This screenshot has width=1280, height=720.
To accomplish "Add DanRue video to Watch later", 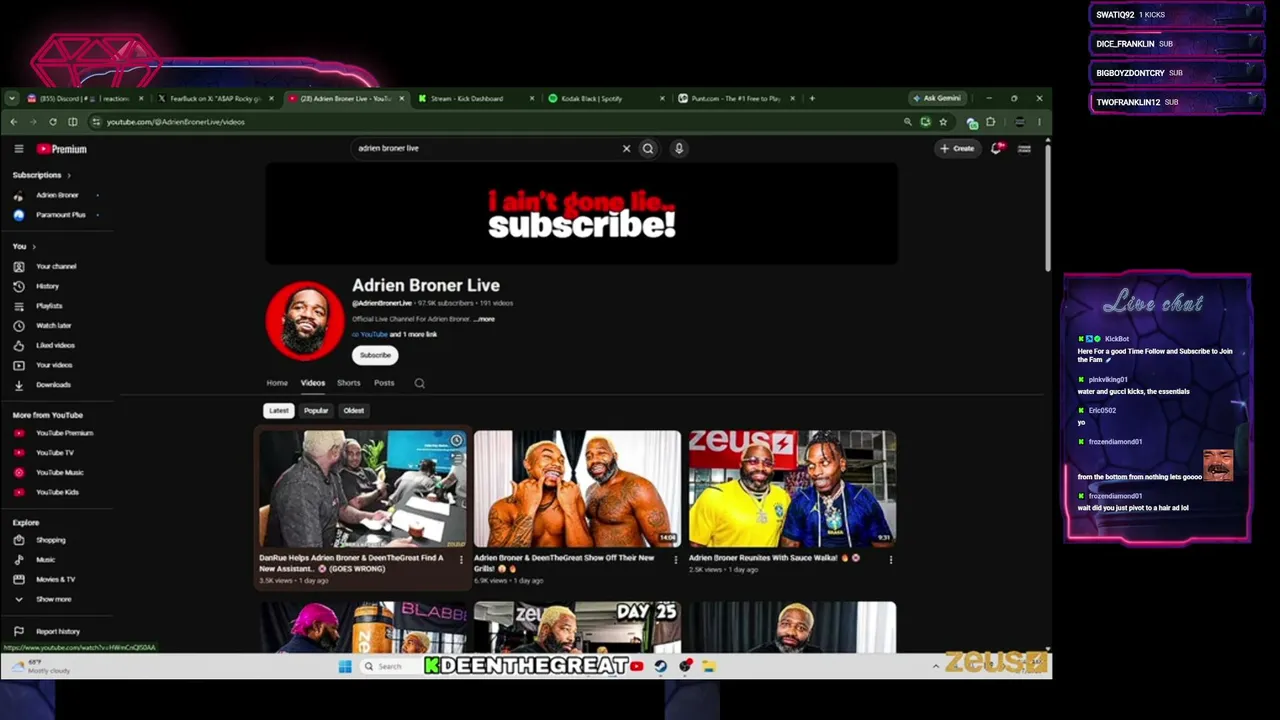I will click(456, 441).
